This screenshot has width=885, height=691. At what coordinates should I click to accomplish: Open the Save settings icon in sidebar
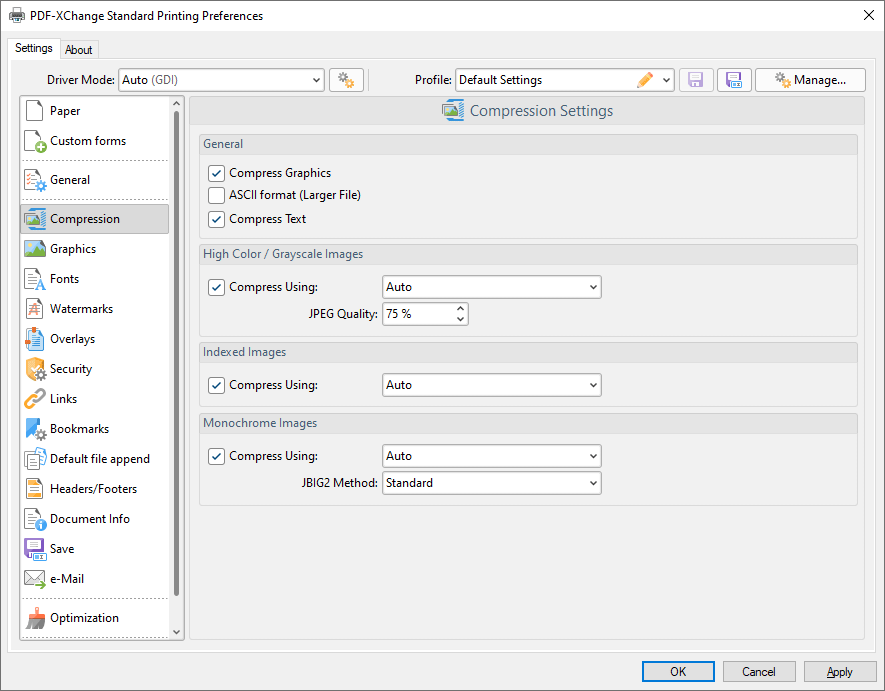(35, 549)
